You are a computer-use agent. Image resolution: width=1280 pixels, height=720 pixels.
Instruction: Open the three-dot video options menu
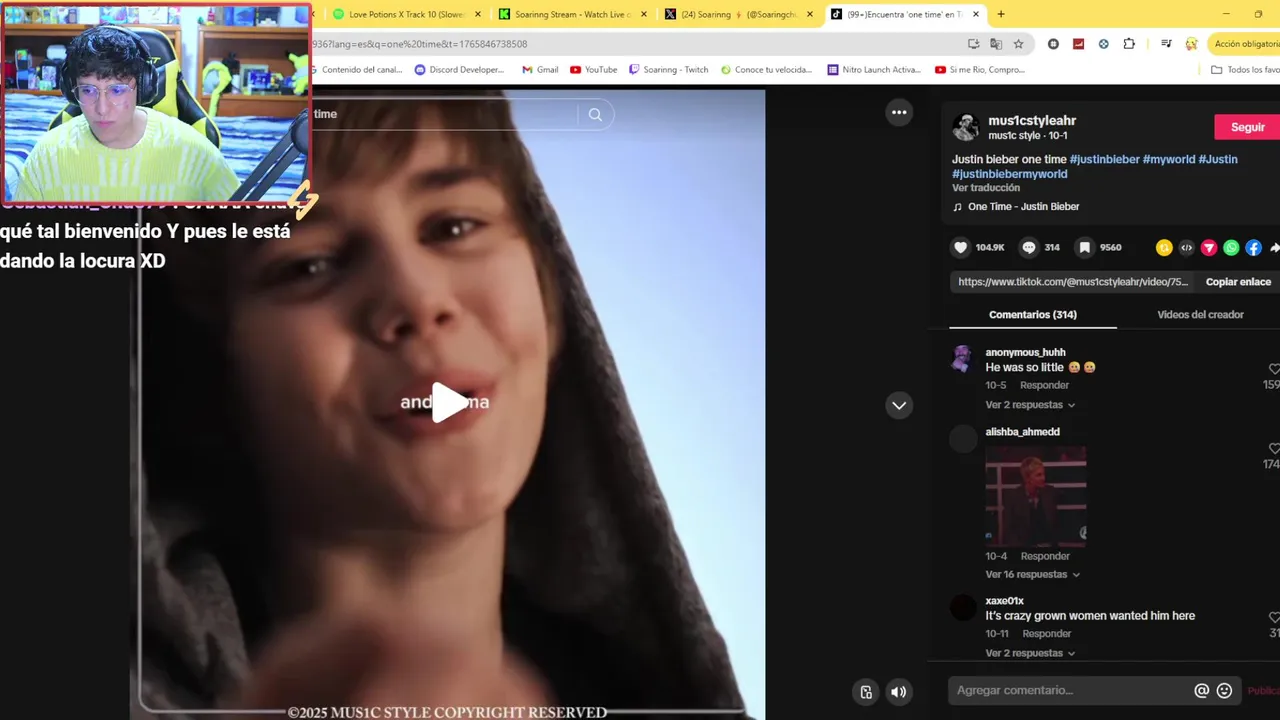899,112
